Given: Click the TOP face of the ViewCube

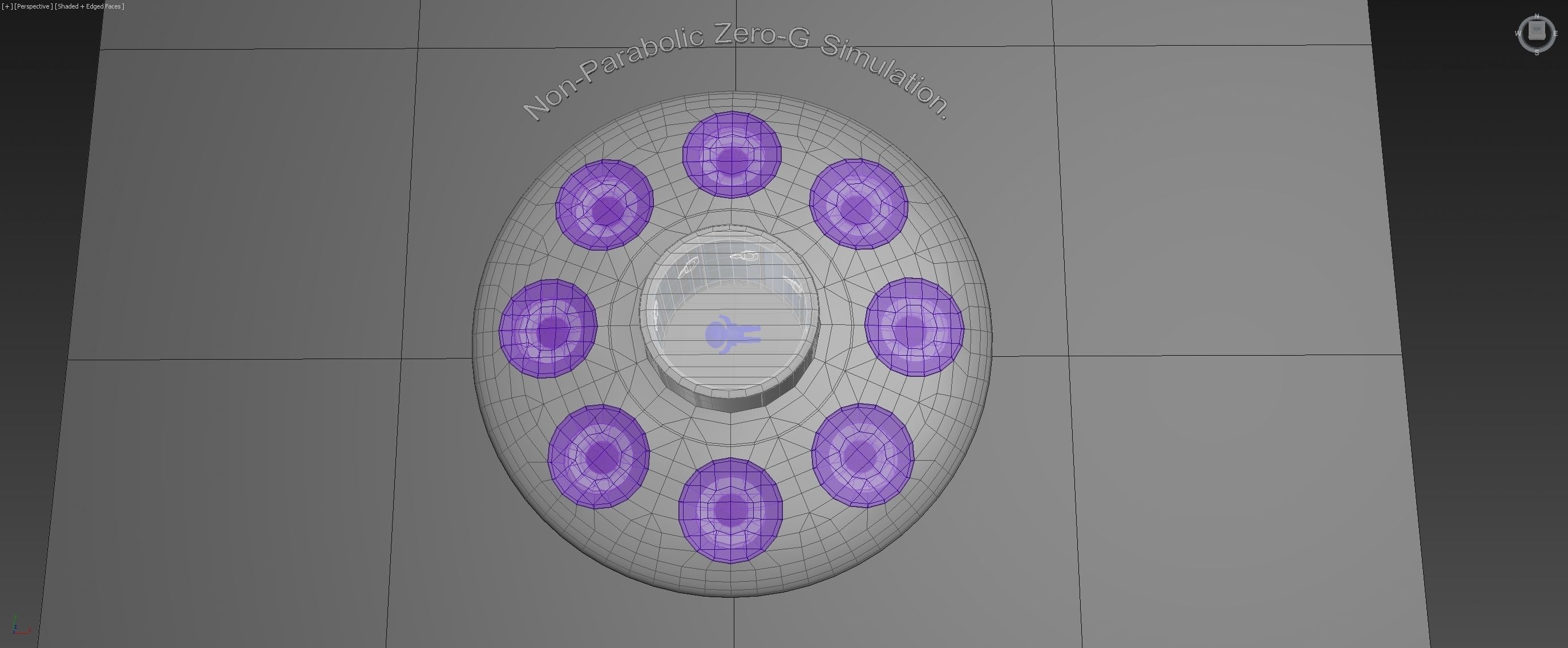Looking at the screenshot, I should point(1537,30).
